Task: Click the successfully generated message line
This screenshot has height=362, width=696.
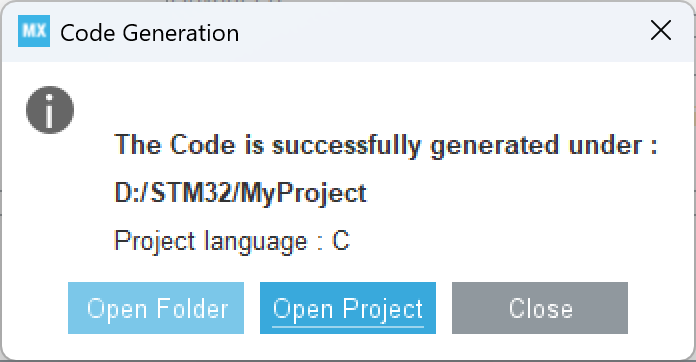Action: tap(386, 145)
